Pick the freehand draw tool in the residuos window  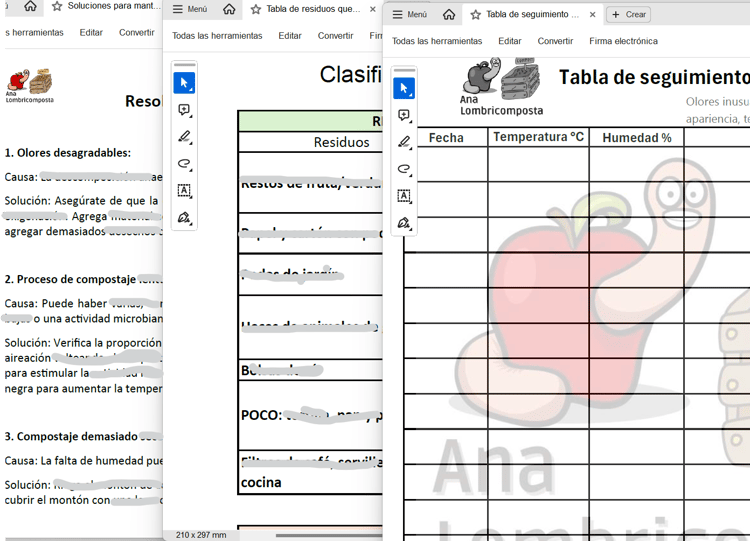click(x=184, y=164)
